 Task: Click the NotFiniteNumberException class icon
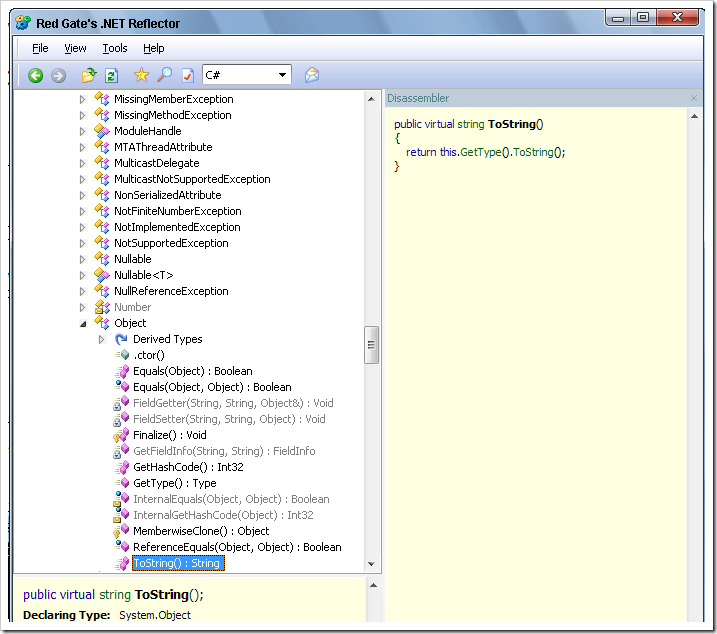pos(102,211)
